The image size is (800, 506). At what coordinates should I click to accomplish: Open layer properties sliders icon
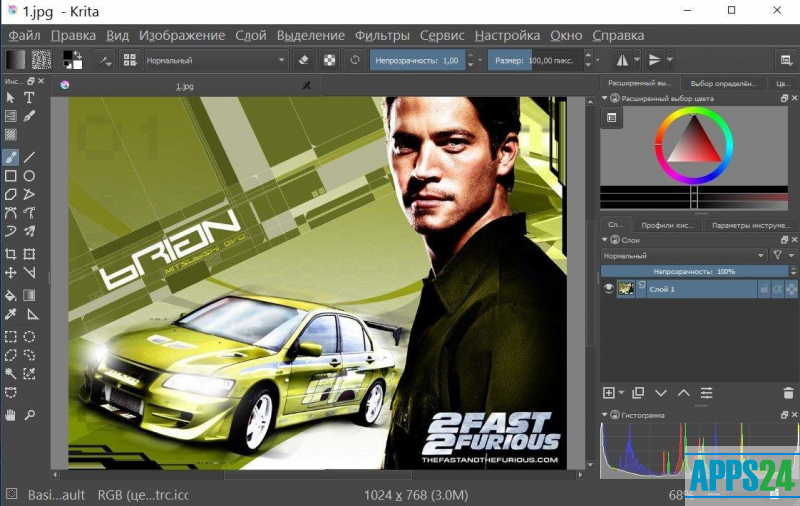click(x=706, y=393)
